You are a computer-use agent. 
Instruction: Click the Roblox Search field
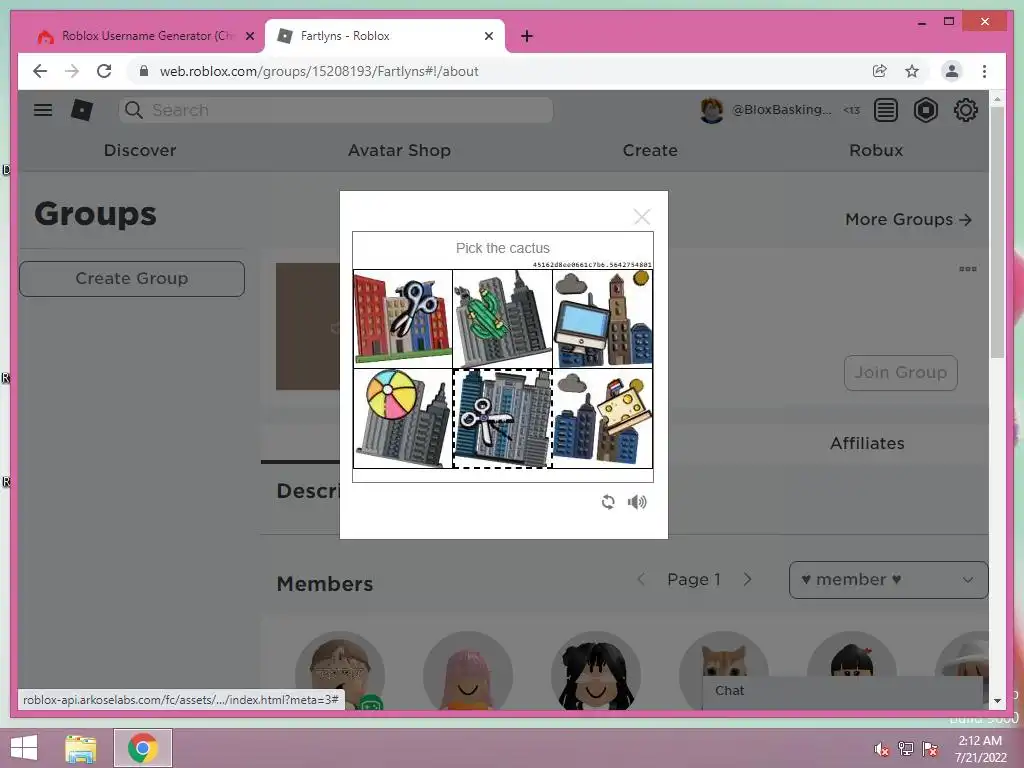(336, 110)
